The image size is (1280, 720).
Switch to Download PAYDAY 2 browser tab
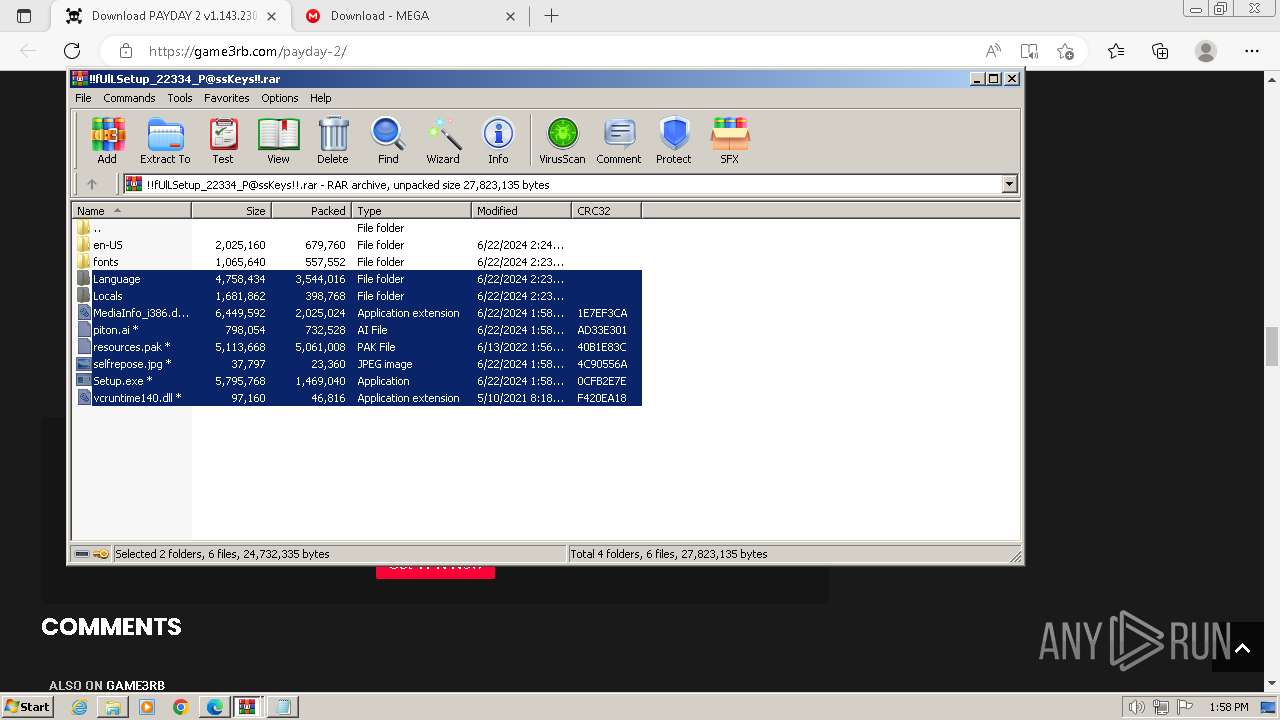click(172, 16)
